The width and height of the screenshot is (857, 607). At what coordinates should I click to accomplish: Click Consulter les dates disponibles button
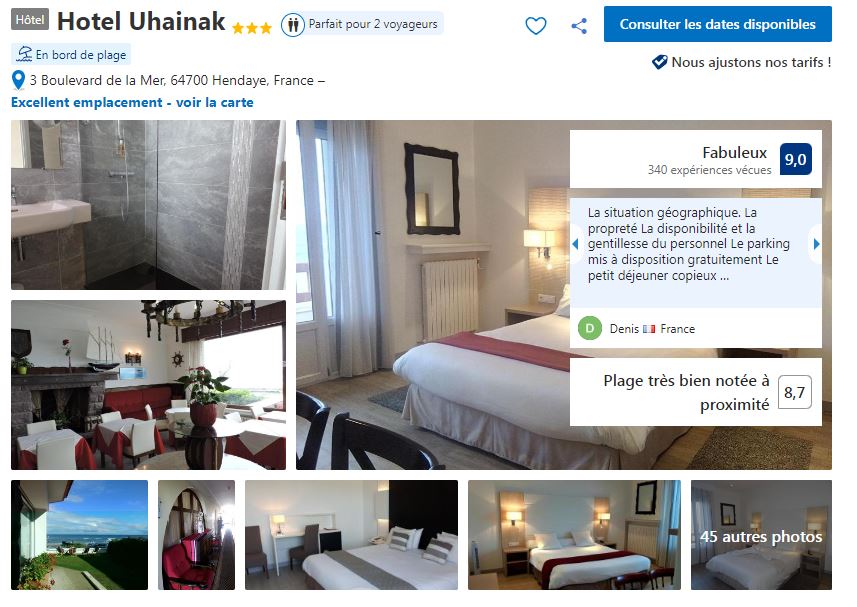click(718, 24)
